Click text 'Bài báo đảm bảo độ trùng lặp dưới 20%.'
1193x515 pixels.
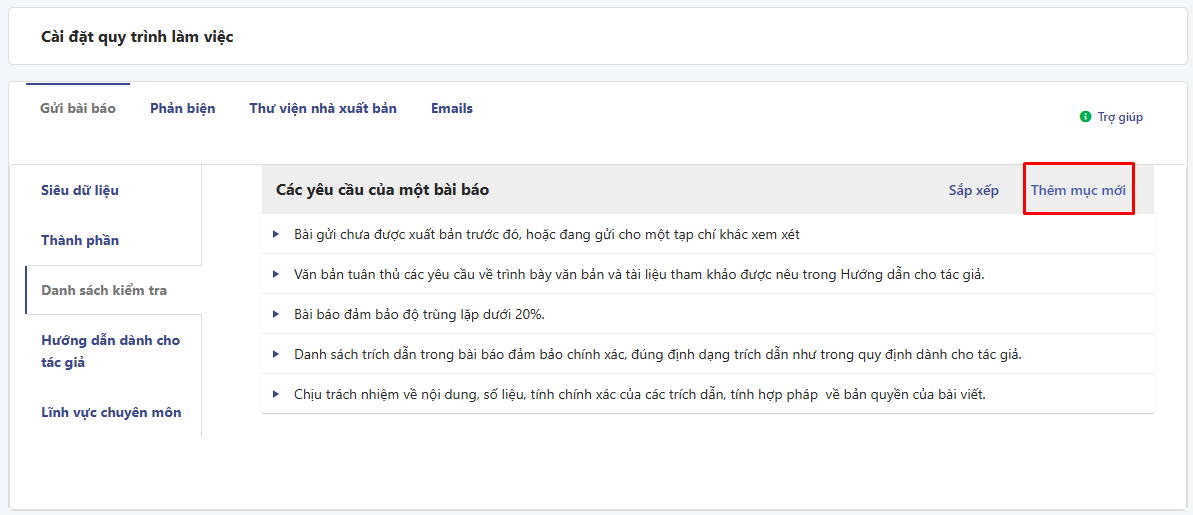coord(419,314)
